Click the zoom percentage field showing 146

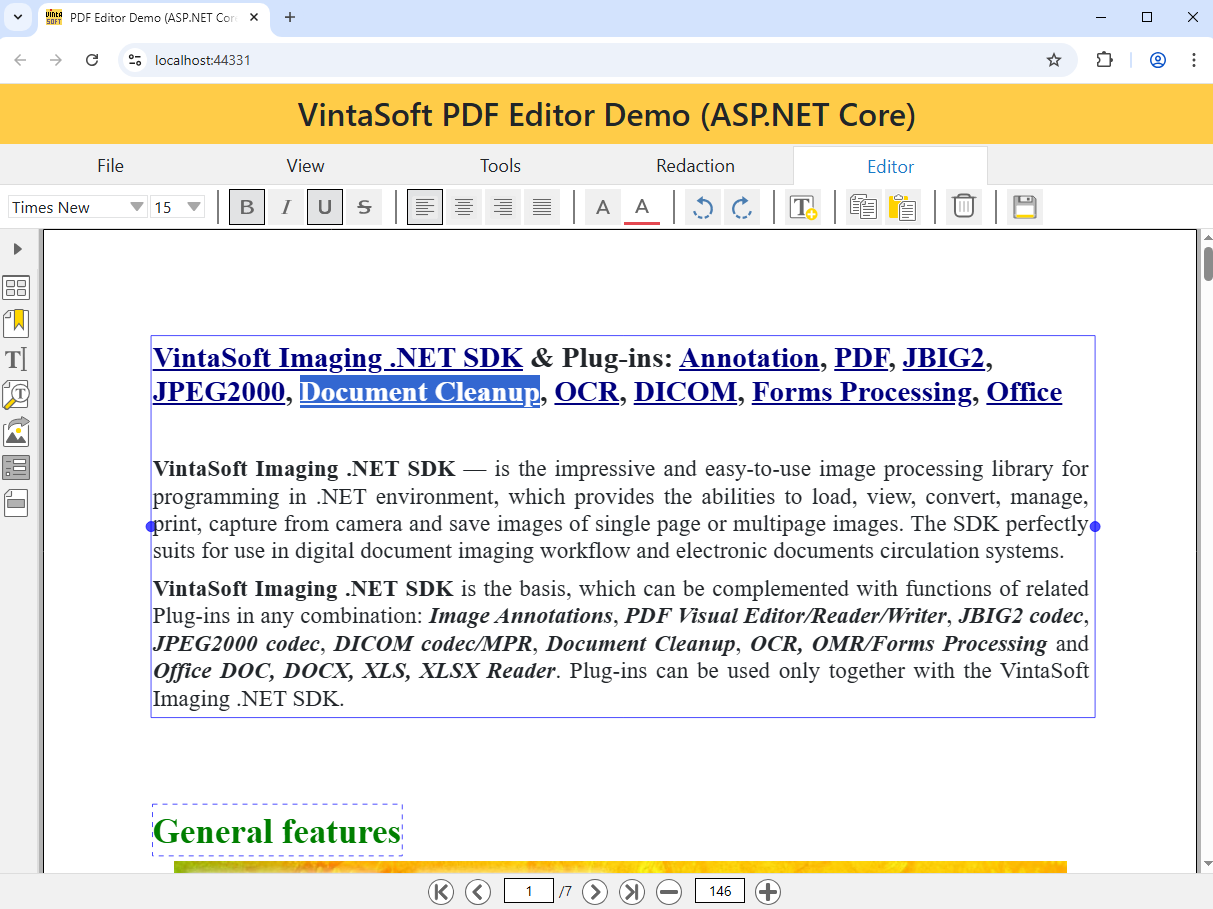(x=719, y=891)
